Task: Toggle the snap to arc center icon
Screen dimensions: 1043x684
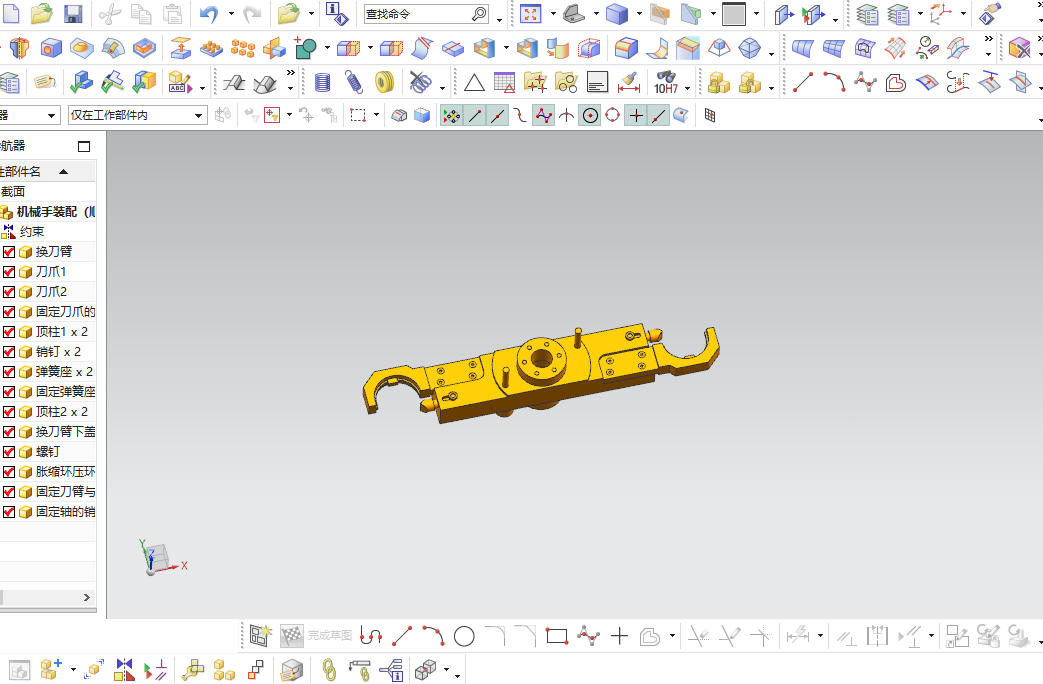Action: (590, 116)
